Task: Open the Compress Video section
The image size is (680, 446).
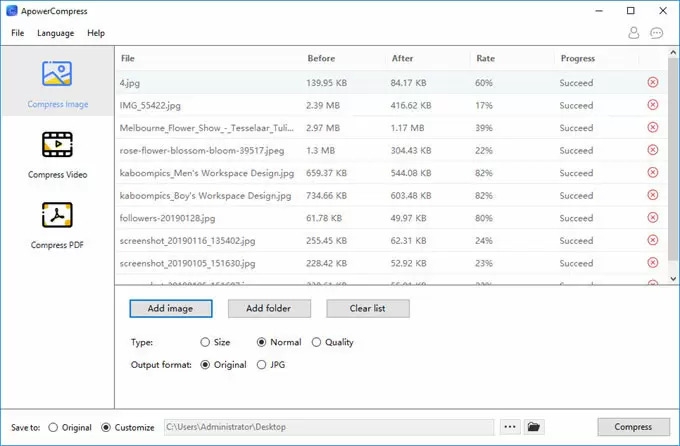Action: (57, 155)
